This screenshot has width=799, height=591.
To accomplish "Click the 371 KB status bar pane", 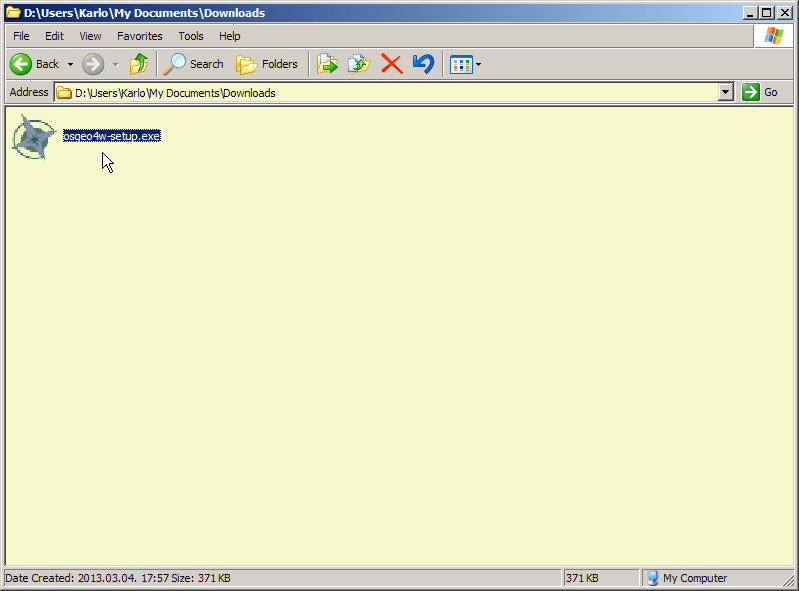I will click(x=601, y=578).
